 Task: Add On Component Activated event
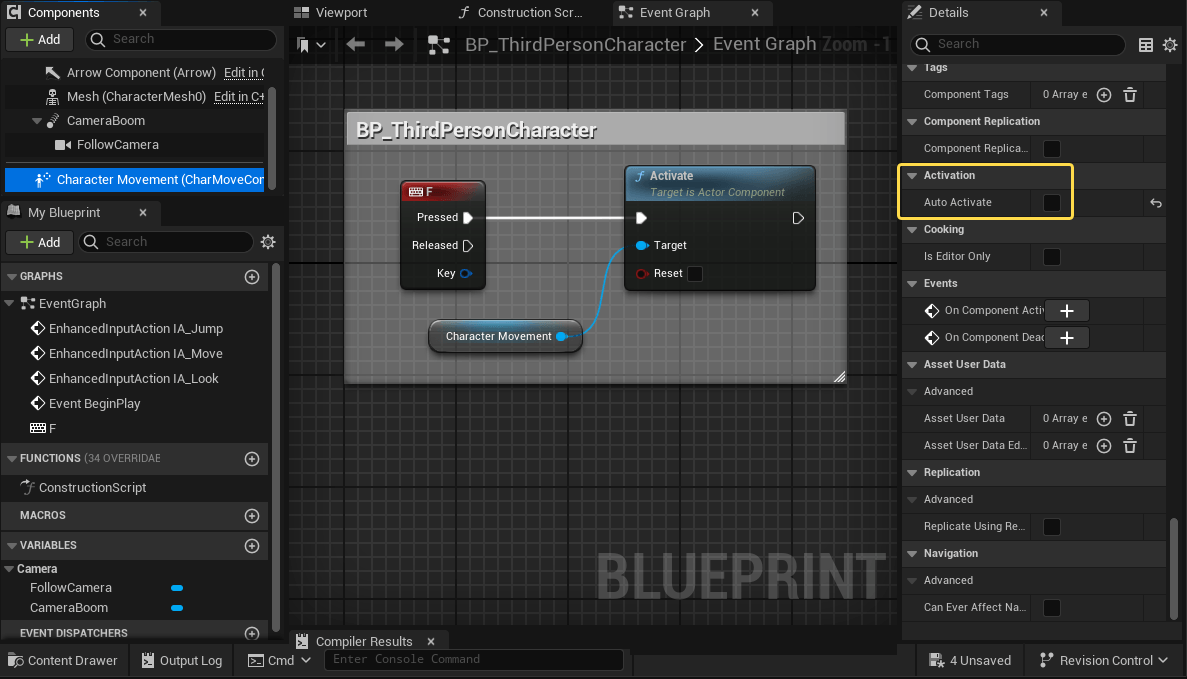pos(1067,310)
